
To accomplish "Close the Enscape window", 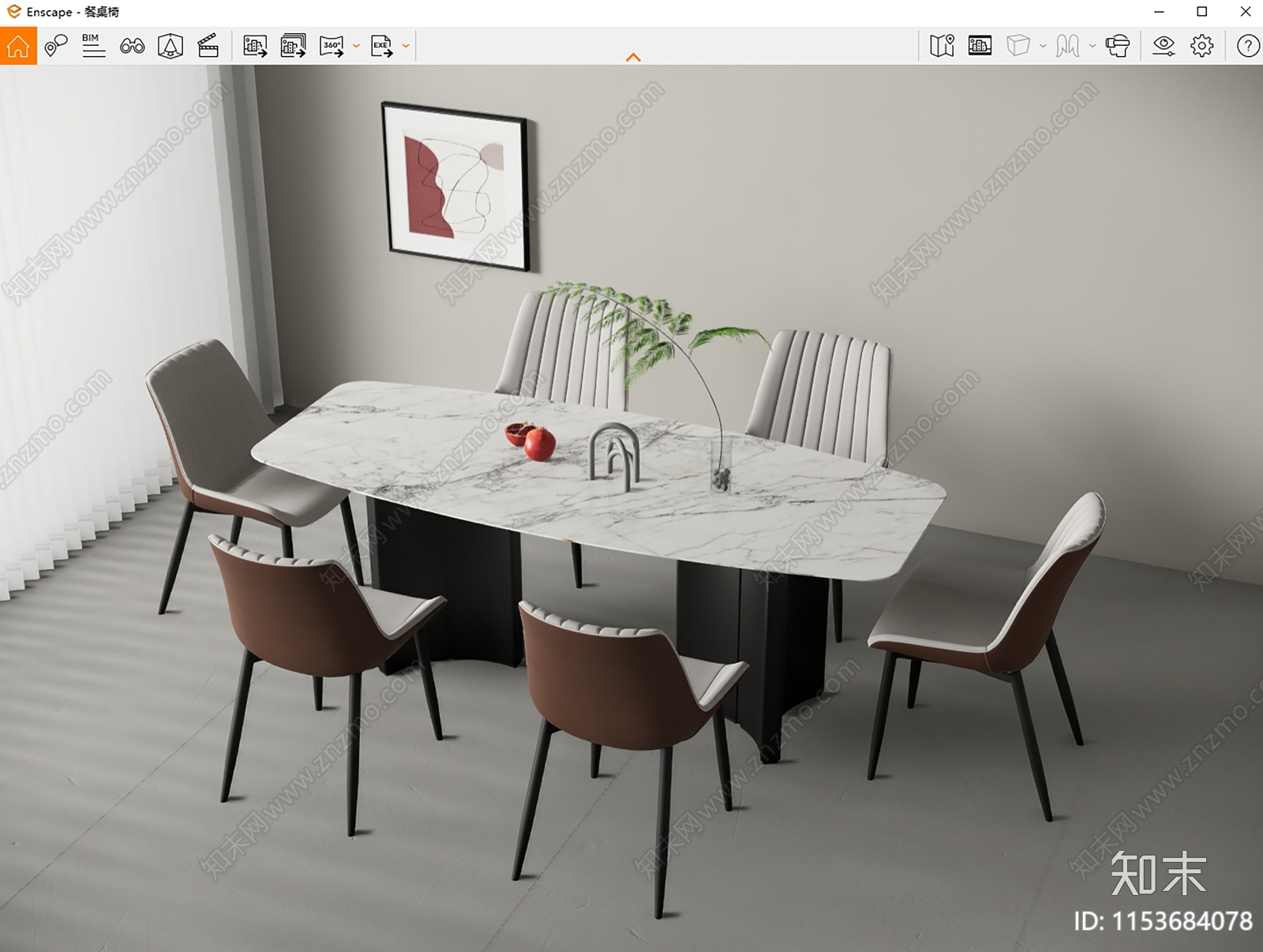I will click(x=1245, y=12).
